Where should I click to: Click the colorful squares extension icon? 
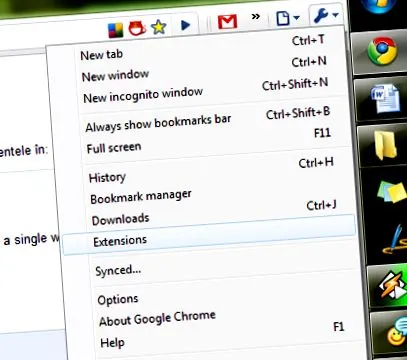click(x=116, y=31)
